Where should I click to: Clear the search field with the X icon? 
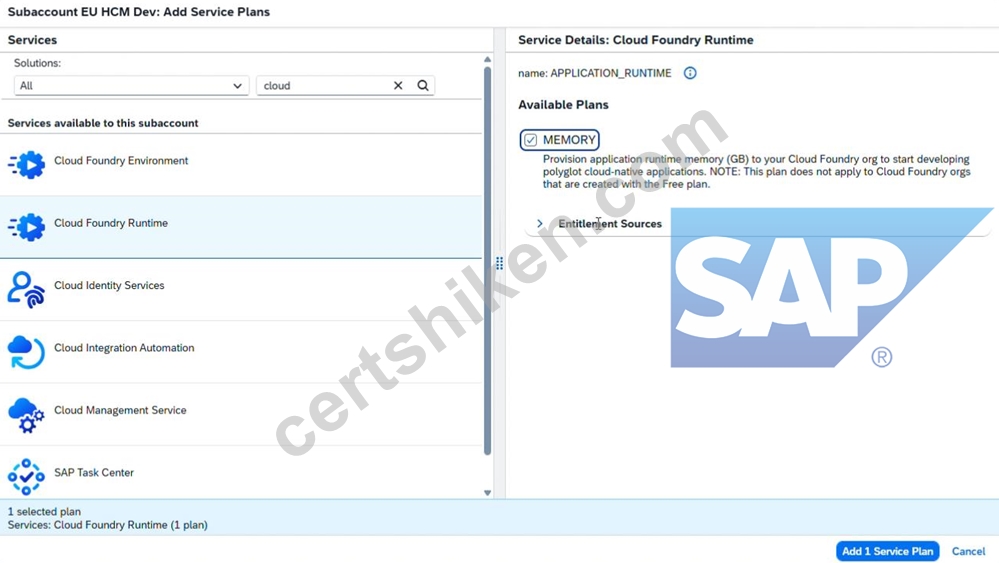click(x=398, y=85)
